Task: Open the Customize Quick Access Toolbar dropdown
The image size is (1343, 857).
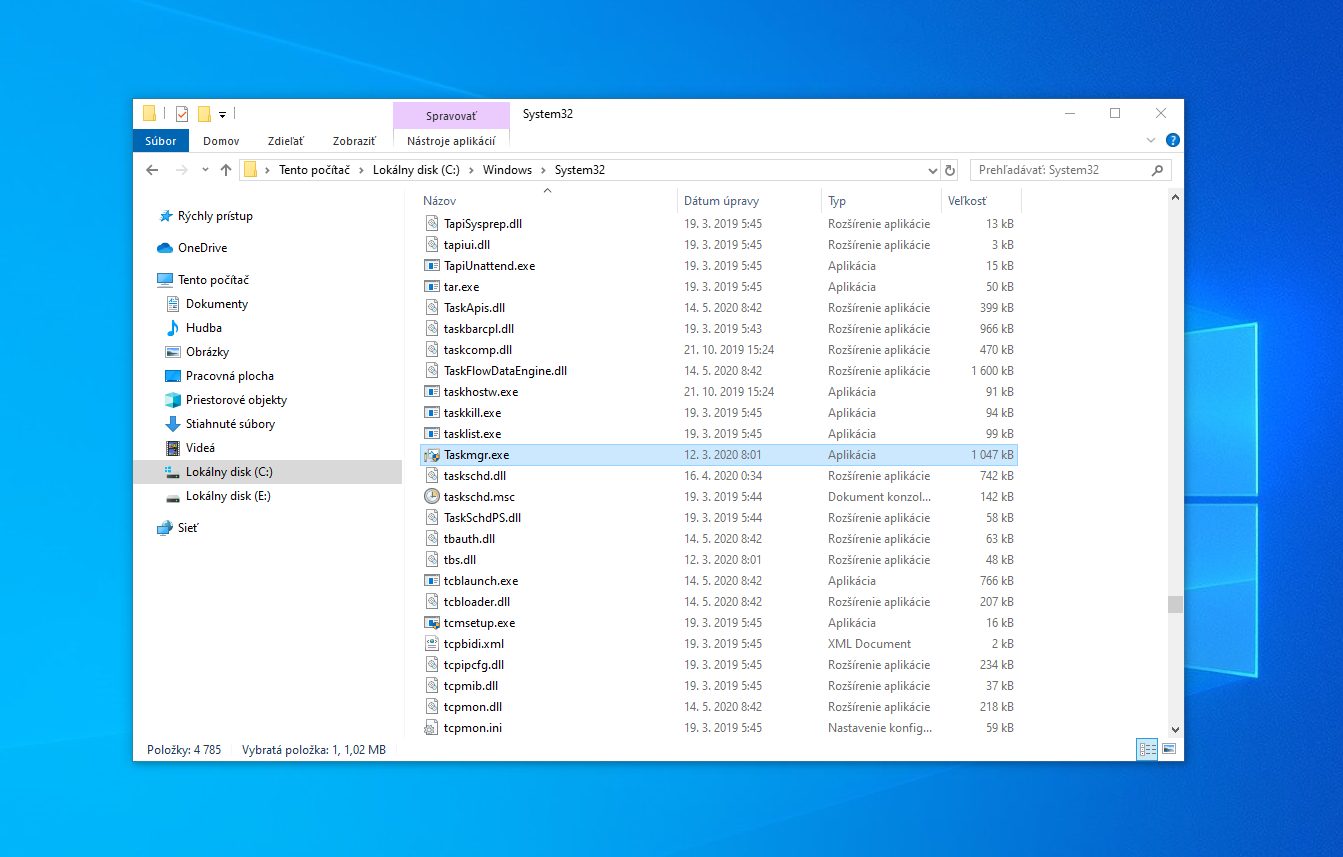Action: 222,114
